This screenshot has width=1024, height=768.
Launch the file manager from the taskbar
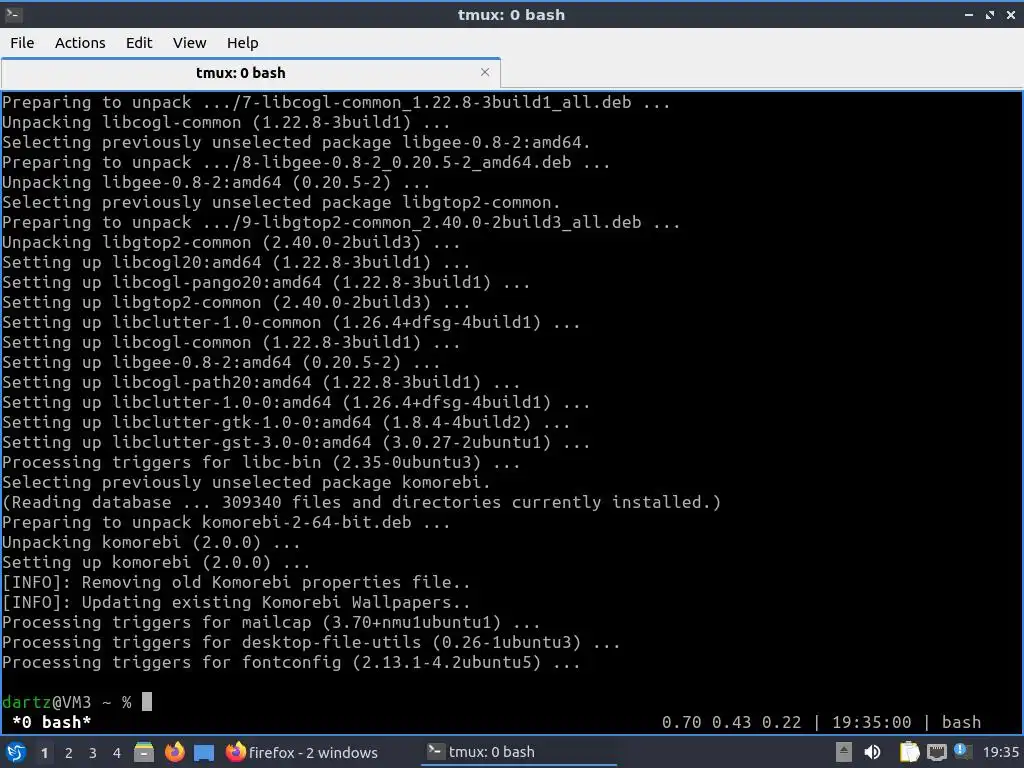tap(144, 752)
